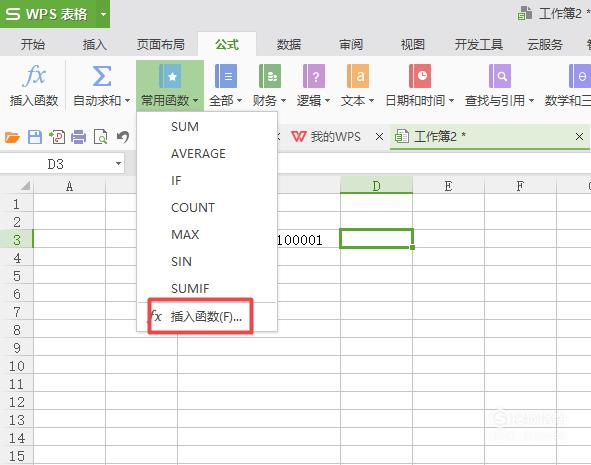Click the export to PDF icon

(x=57, y=137)
